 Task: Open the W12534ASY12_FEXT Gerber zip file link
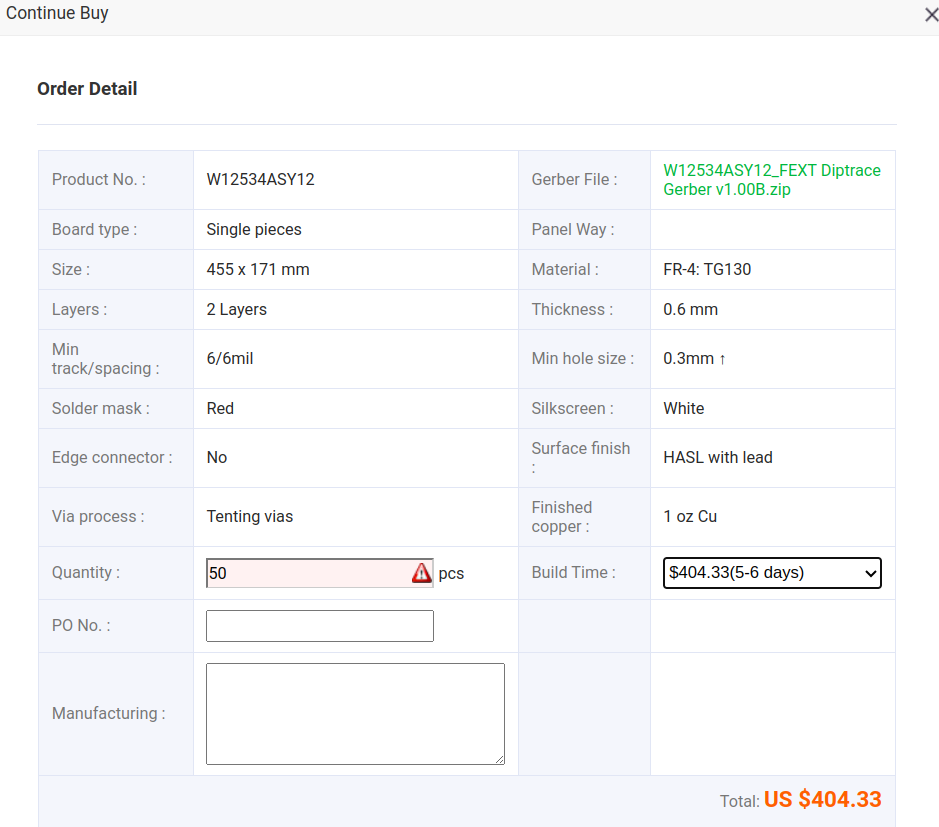(771, 180)
